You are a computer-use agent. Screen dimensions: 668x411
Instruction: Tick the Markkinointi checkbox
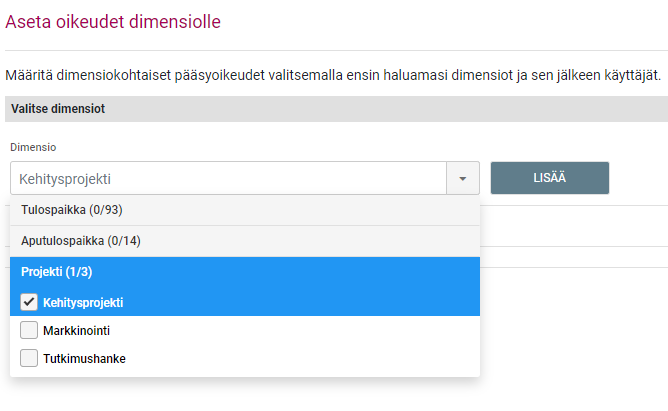(29, 330)
